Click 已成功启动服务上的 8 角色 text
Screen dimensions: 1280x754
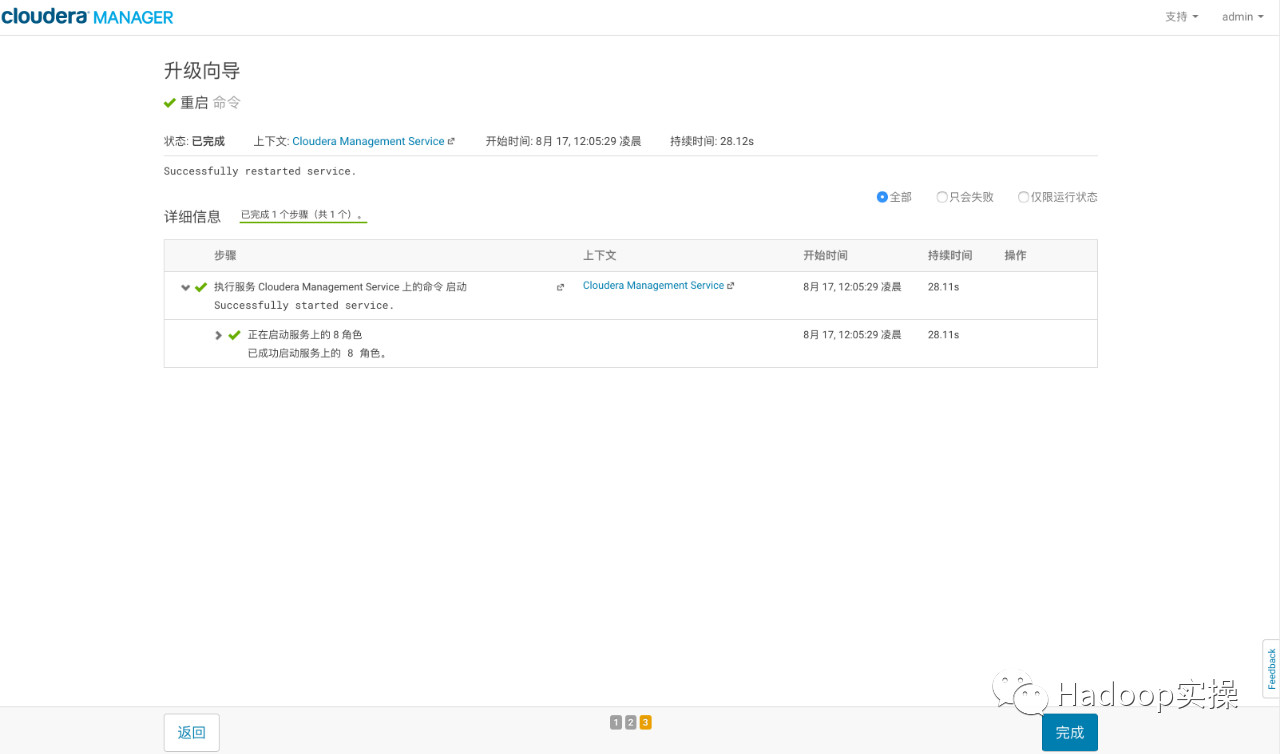318,353
